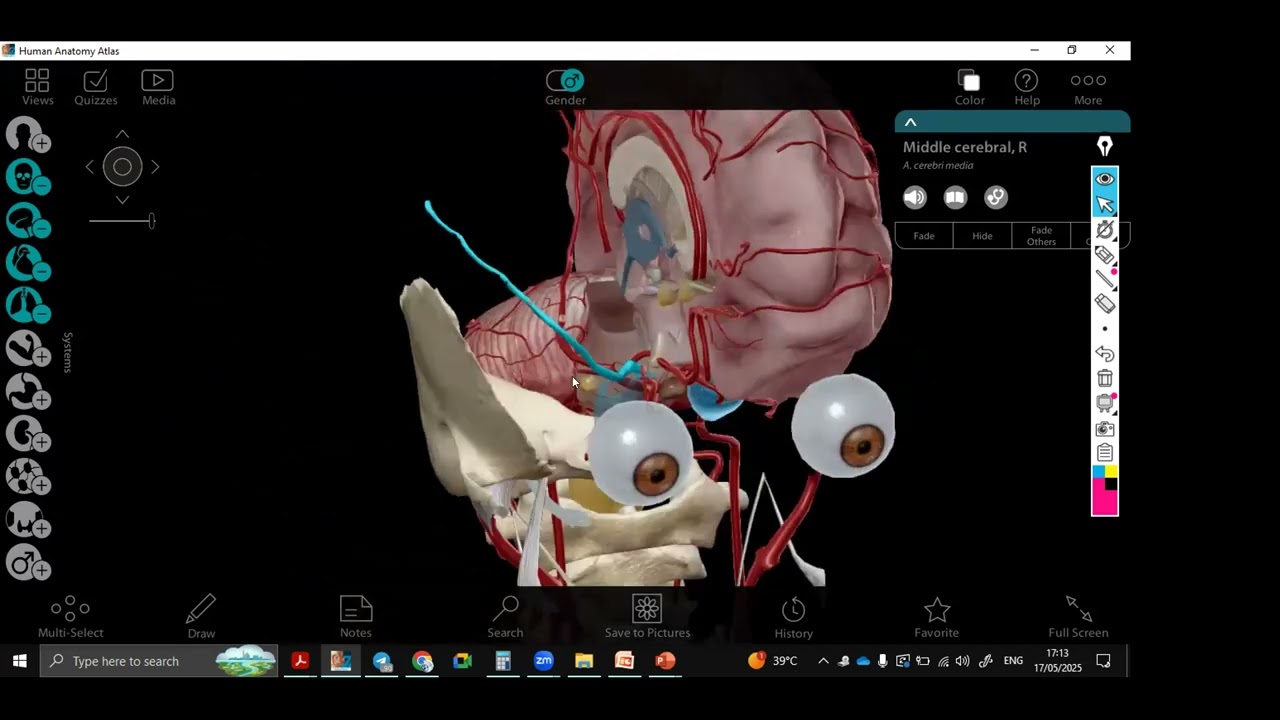The width and height of the screenshot is (1280, 720).
Task: Remove the respiratory system lungs layer
Action: pos(28,307)
